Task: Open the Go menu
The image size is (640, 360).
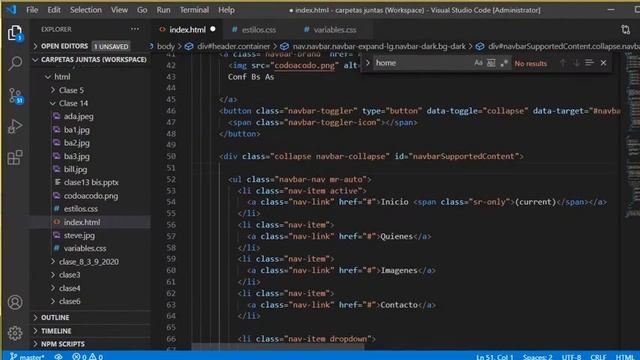Action: (x=142, y=10)
